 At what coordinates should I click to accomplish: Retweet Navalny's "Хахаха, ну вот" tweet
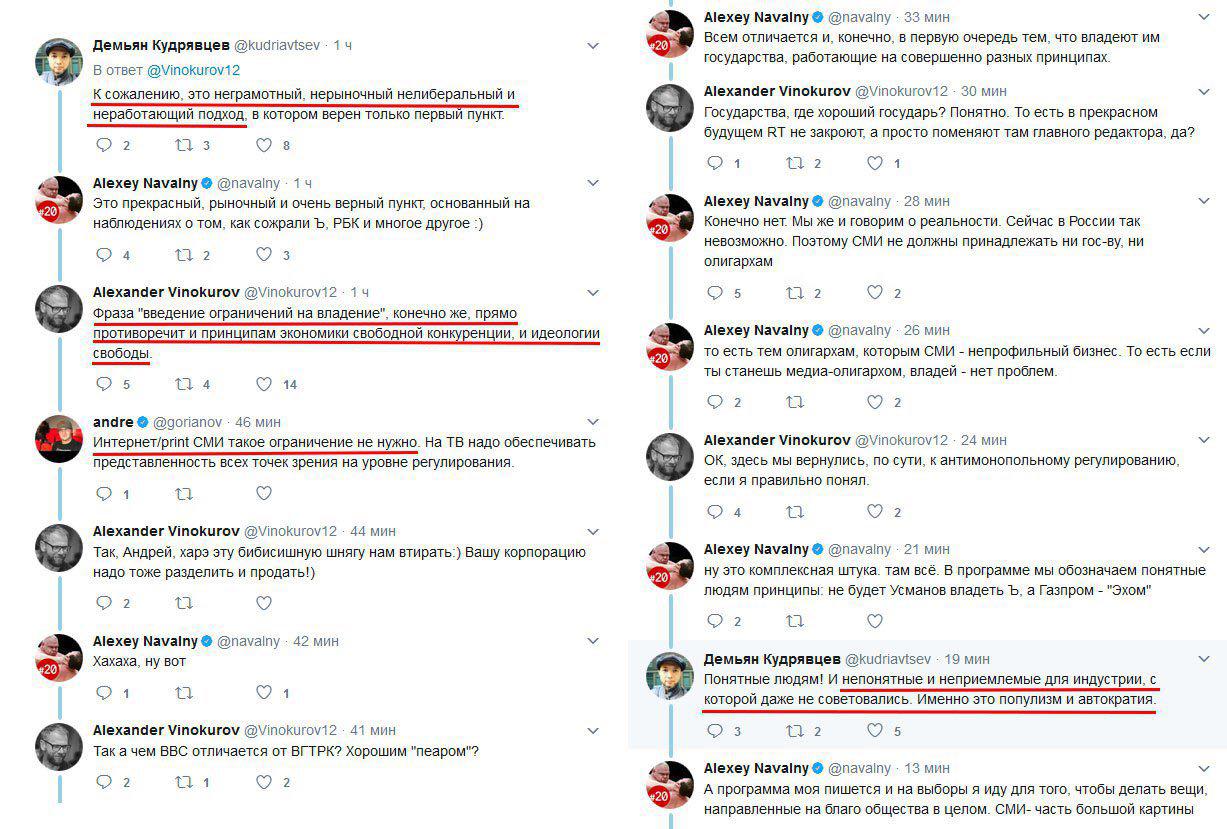tap(184, 692)
